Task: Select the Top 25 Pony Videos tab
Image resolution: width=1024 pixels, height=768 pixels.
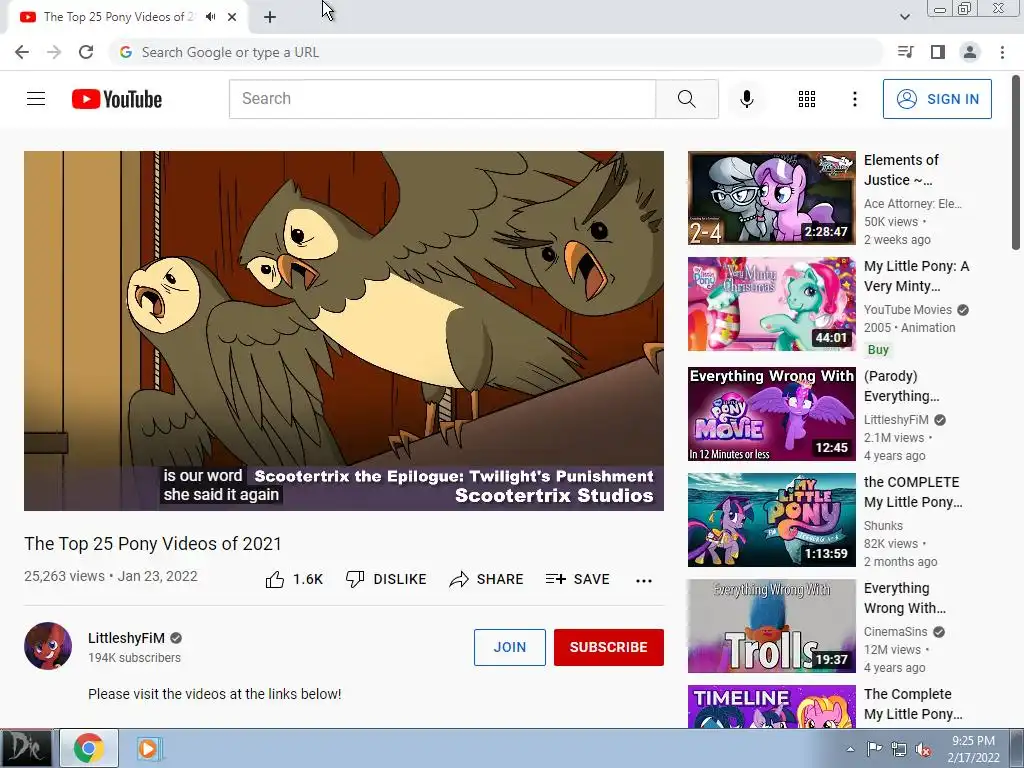Action: tap(128, 18)
